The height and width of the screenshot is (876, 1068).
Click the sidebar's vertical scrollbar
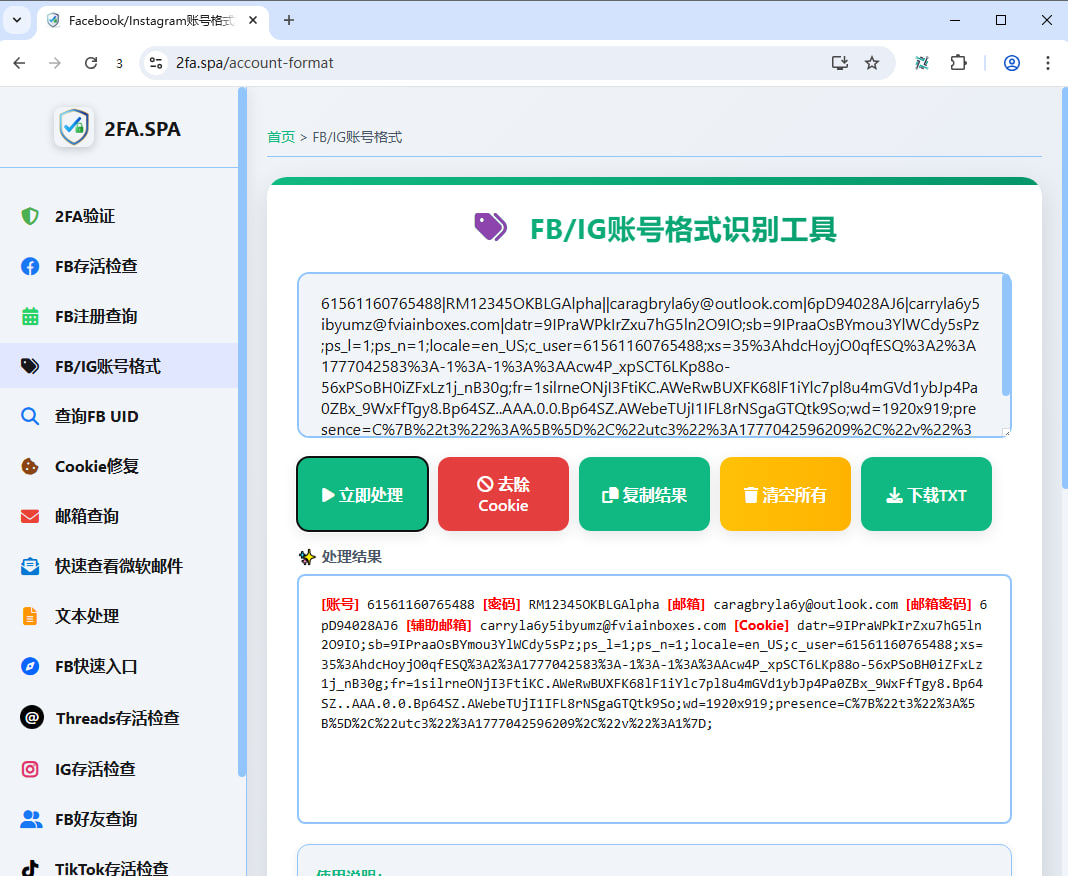241,431
